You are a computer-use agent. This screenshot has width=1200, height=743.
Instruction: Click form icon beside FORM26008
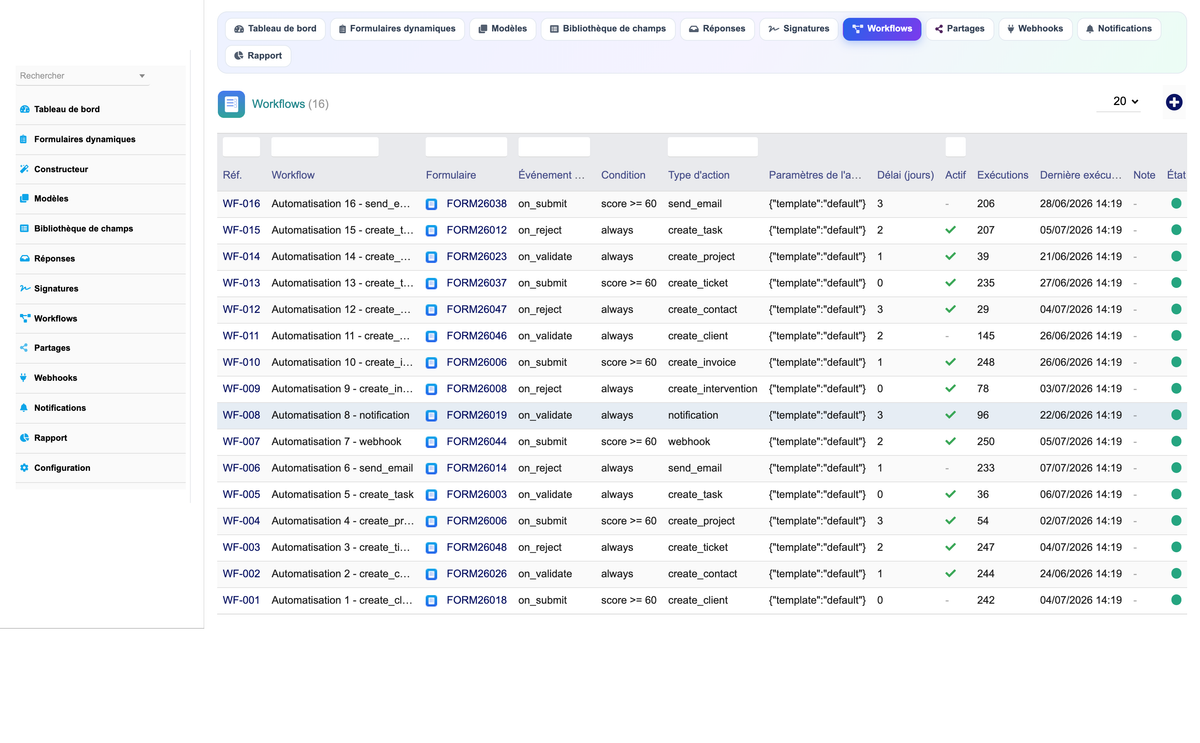[x=432, y=389]
